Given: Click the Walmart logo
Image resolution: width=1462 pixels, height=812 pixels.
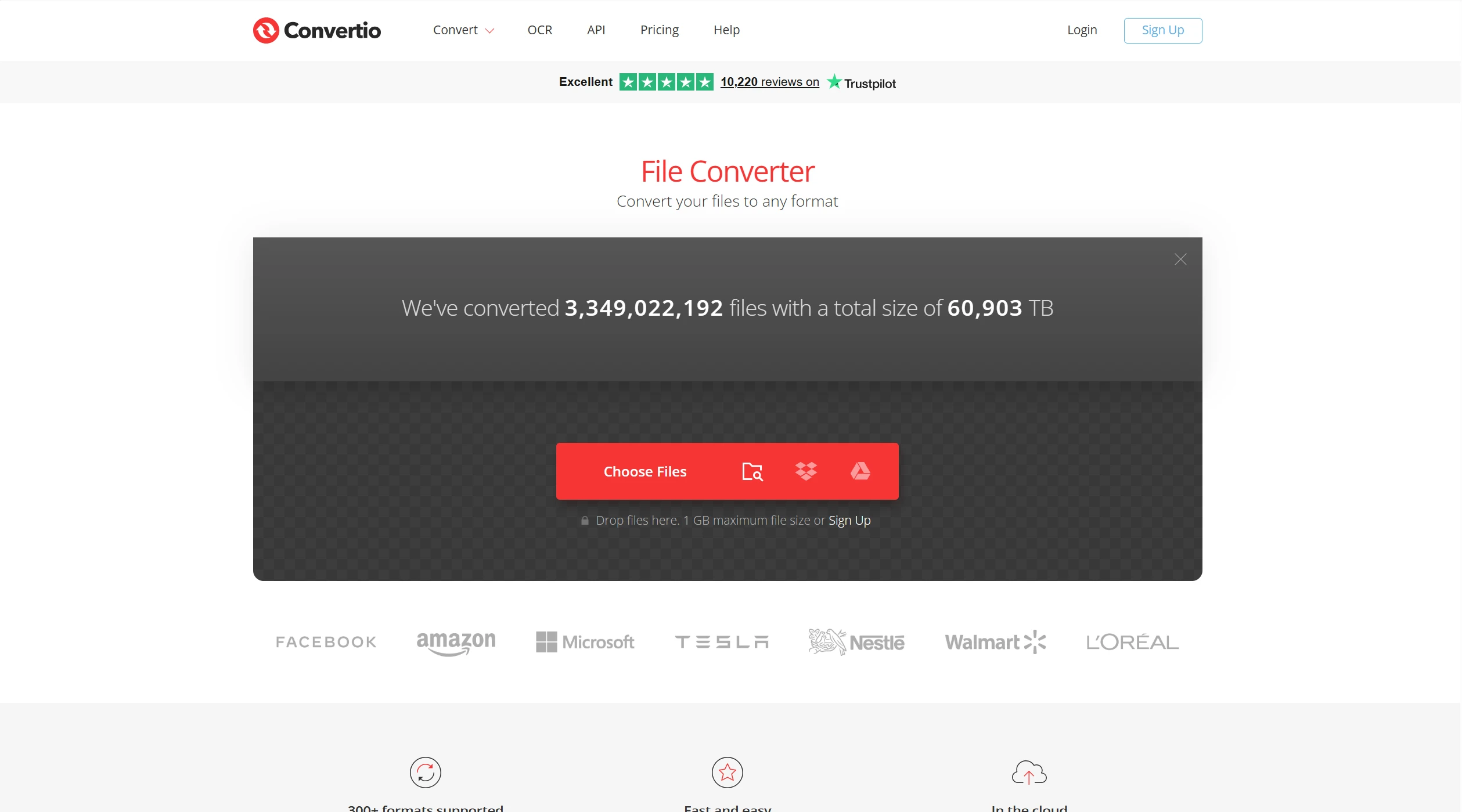Looking at the screenshot, I should [995, 642].
